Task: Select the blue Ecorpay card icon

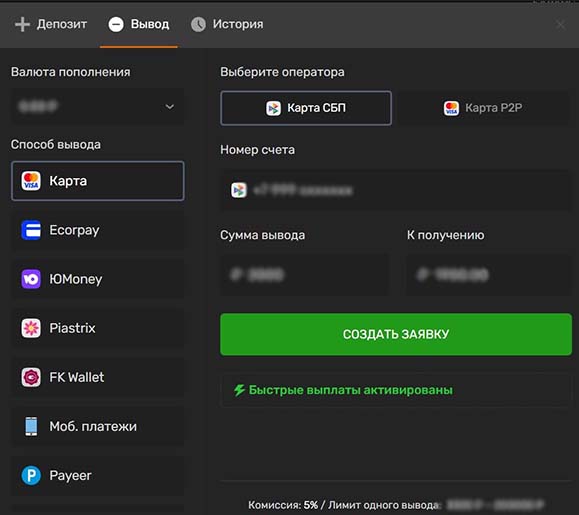Action: click(31, 230)
